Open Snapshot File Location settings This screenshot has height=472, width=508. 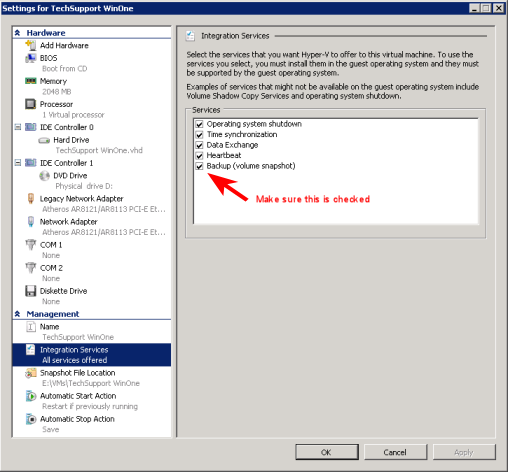coord(78,373)
